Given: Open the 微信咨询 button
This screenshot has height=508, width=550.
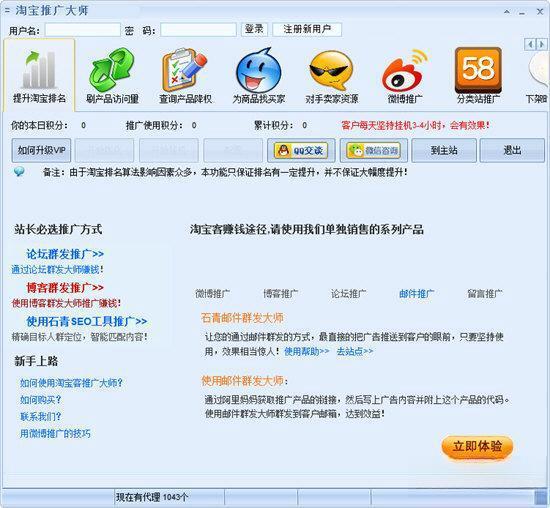Looking at the screenshot, I should pos(374,151).
